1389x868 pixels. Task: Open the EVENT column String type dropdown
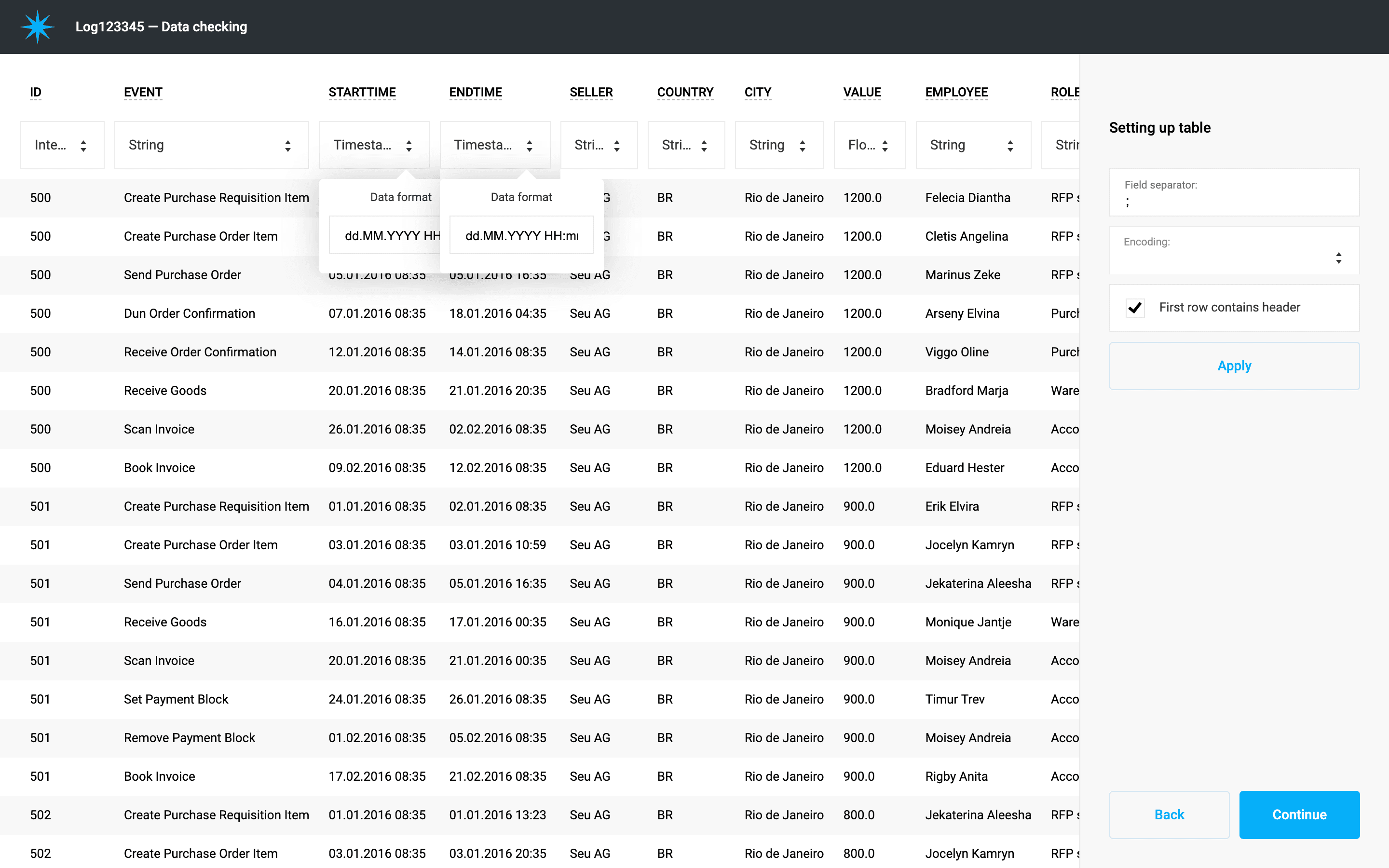click(x=211, y=145)
